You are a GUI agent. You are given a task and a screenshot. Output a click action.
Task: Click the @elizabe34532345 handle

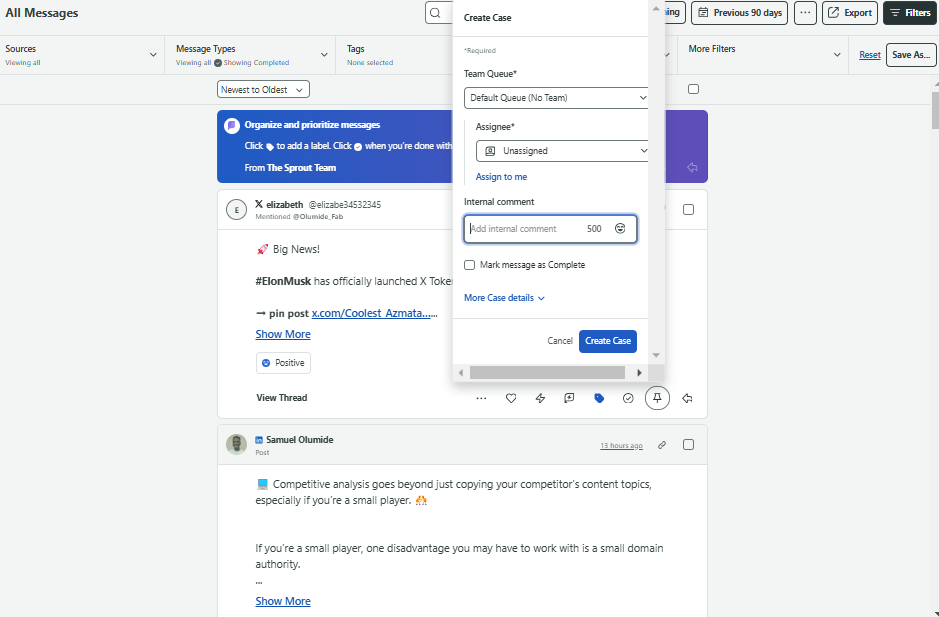click(x=344, y=205)
